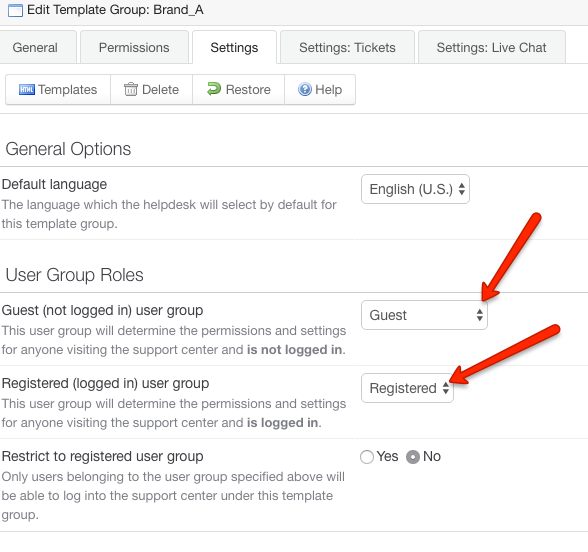Screen dimensions: 588x552
Task: Click the Restore button text
Action: click(248, 90)
